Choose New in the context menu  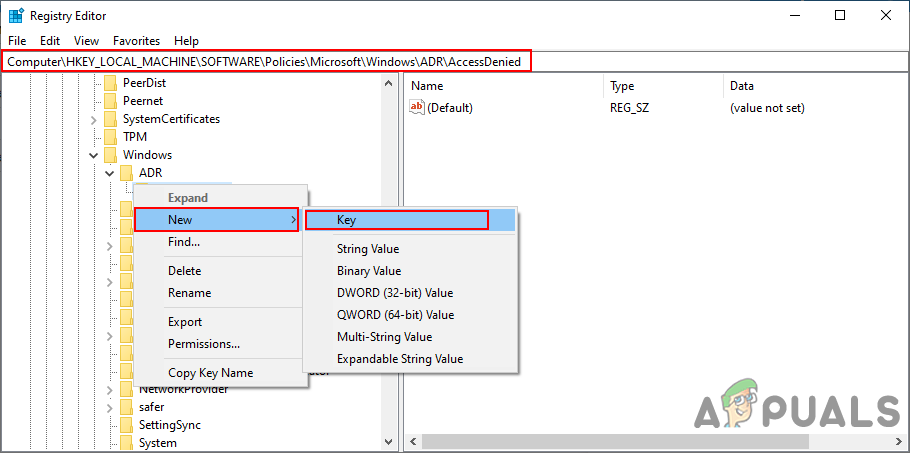216,220
